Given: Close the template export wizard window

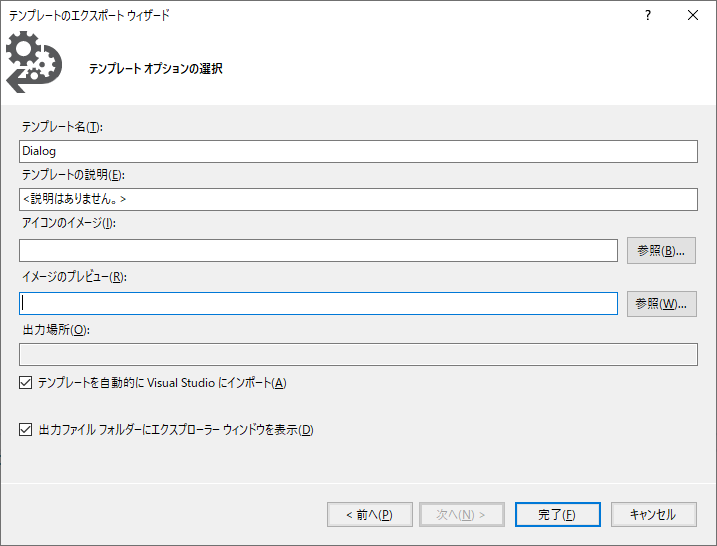Looking at the screenshot, I should (693, 15).
